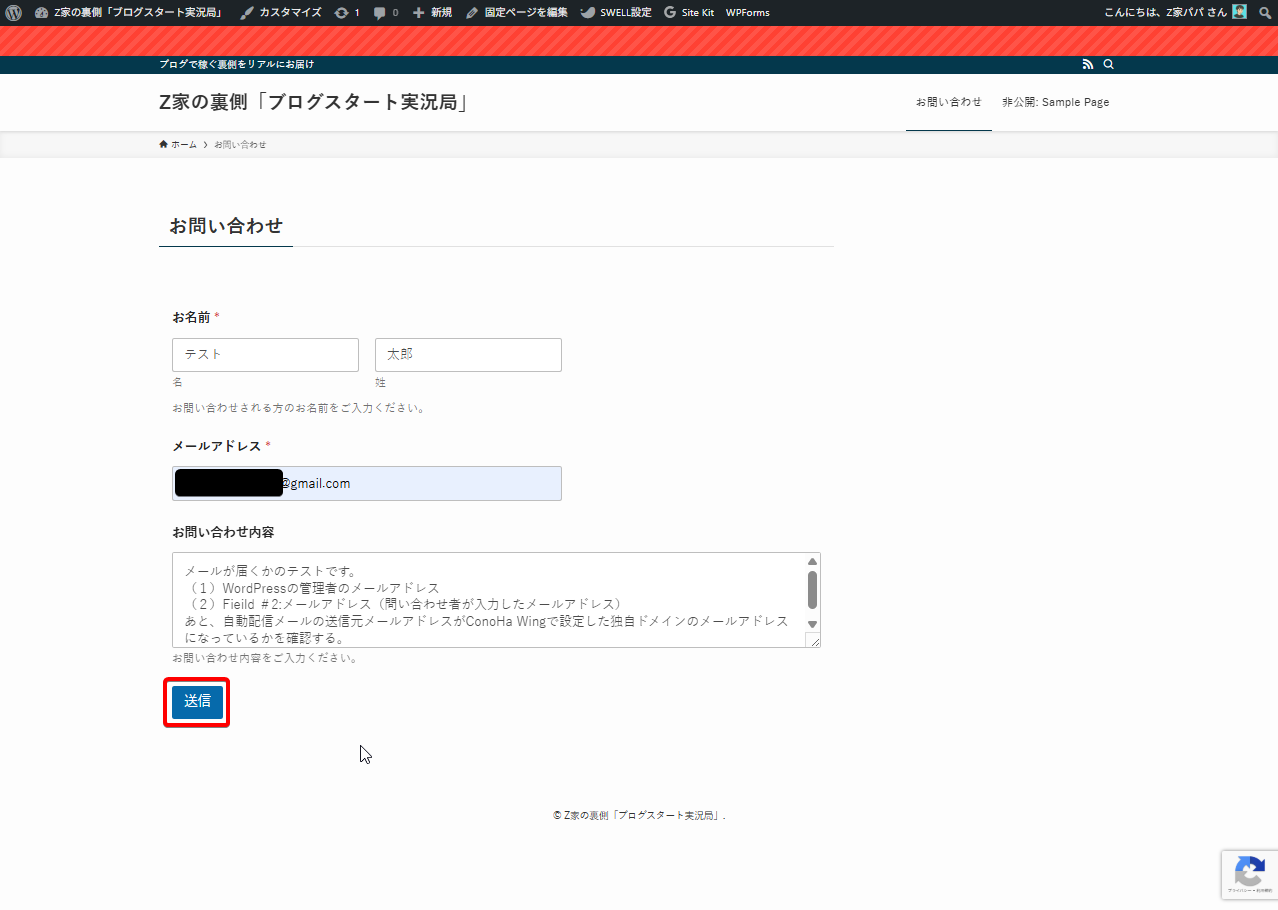Open 新規 menu in admin bar
This screenshot has width=1278, height=910.
[x=432, y=13]
